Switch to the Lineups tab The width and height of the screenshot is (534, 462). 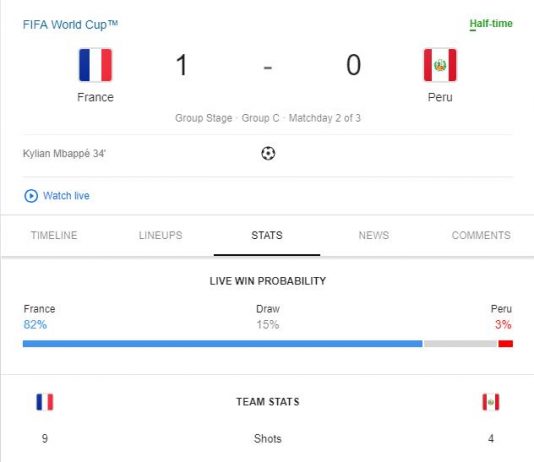[x=160, y=235]
